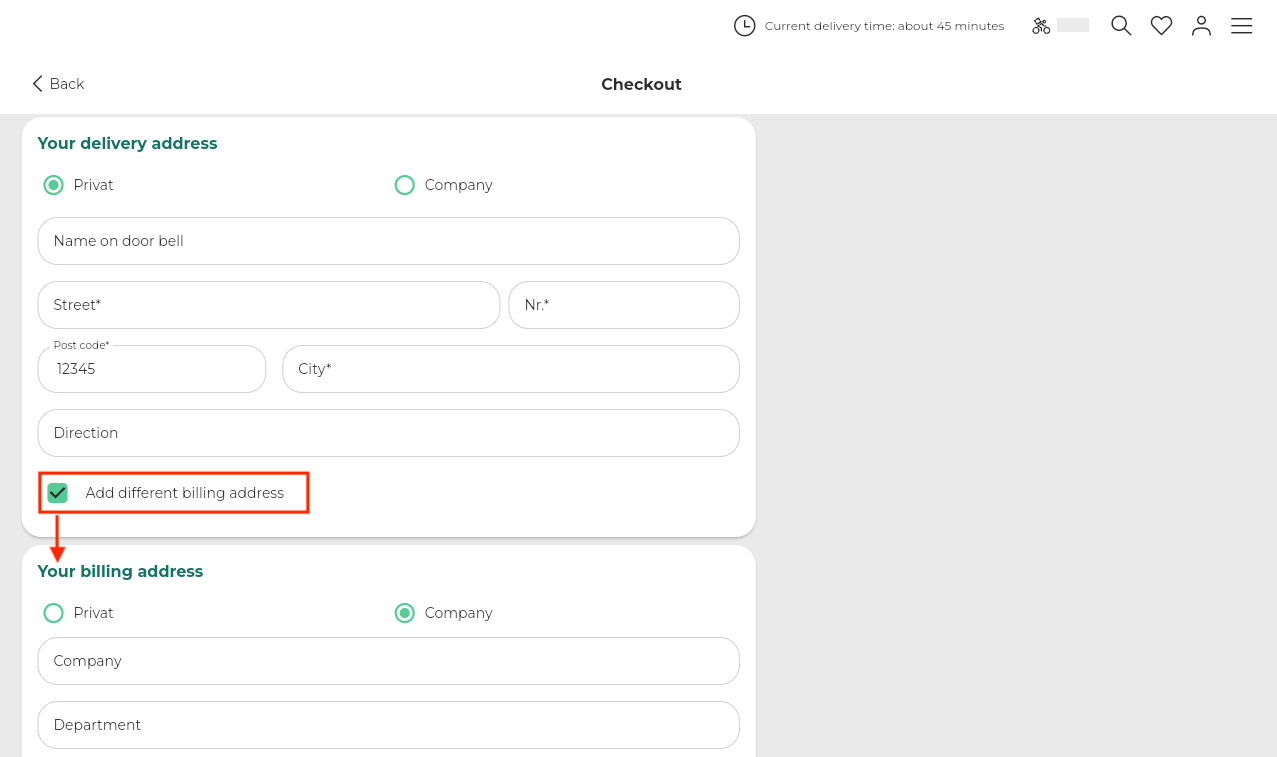
Task: Click the house Nr. field
Action: [x=623, y=305]
